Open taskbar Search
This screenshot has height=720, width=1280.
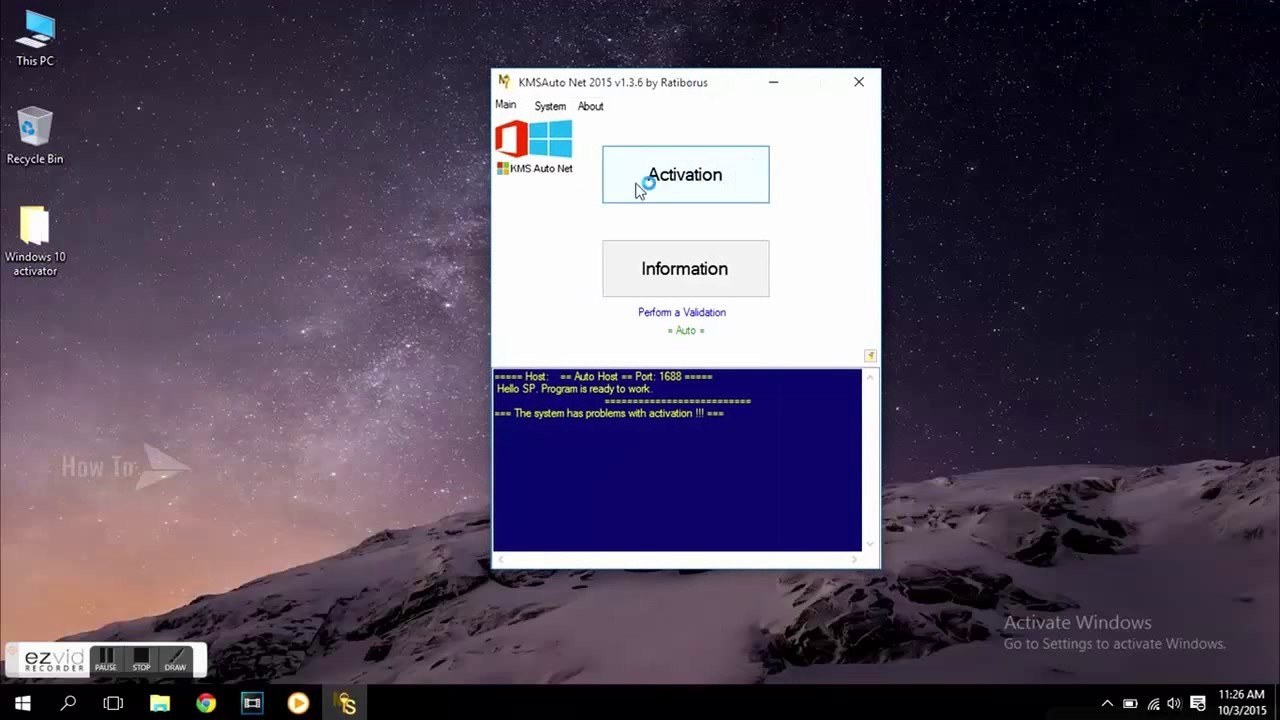coord(68,703)
